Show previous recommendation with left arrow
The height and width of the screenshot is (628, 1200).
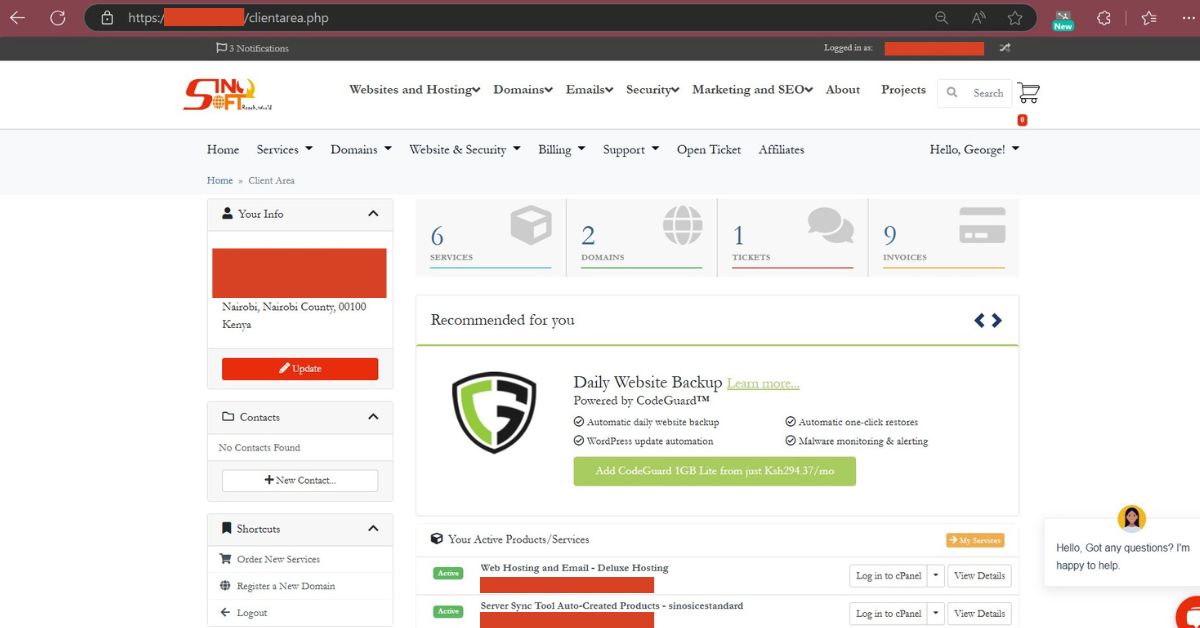(980, 320)
